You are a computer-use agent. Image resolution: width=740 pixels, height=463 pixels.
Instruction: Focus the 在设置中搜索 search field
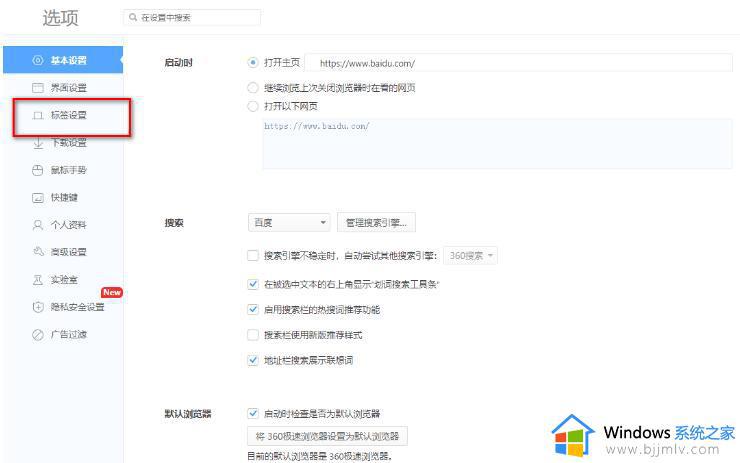coord(192,17)
